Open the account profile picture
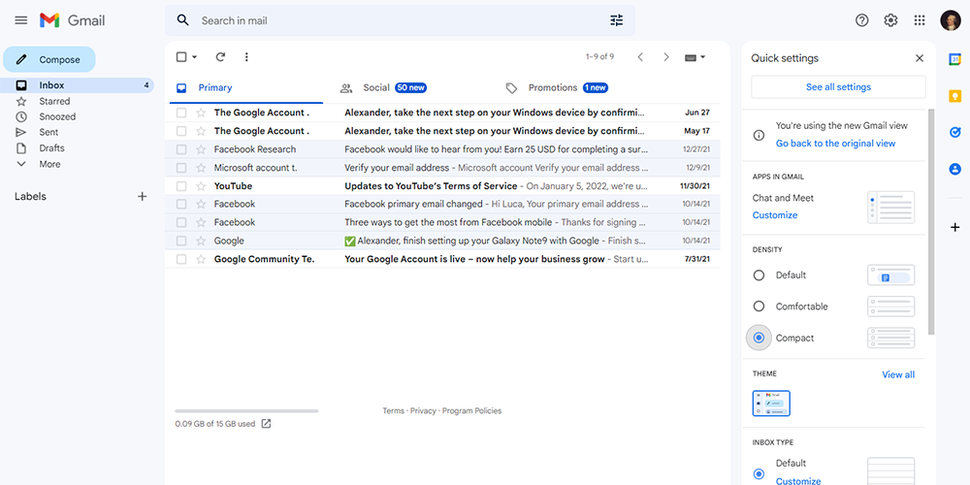970x485 pixels. [950, 20]
